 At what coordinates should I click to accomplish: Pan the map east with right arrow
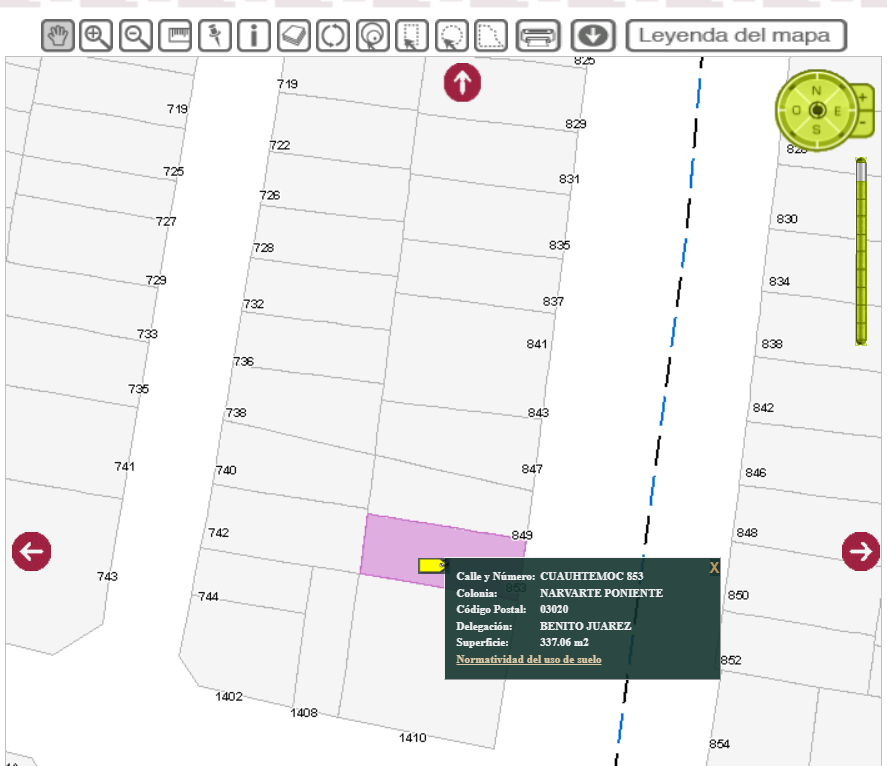pos(860,551)
